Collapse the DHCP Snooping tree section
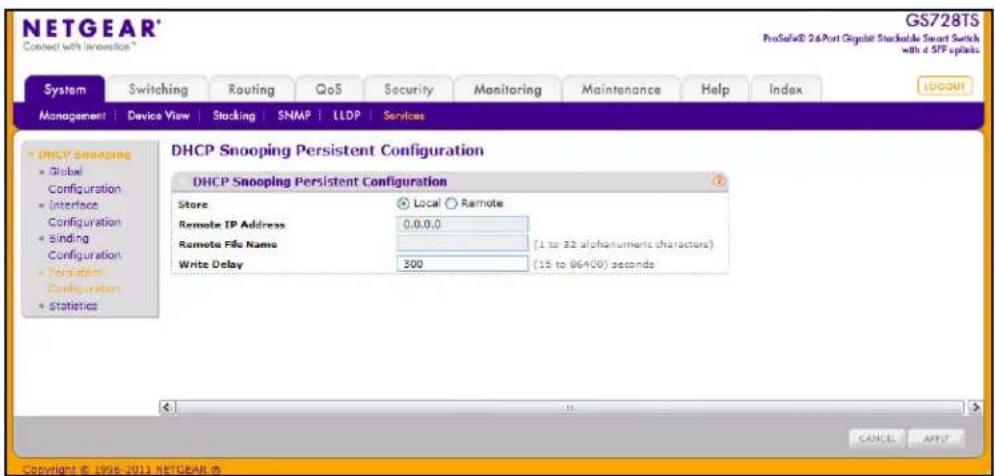 point(80,155)
